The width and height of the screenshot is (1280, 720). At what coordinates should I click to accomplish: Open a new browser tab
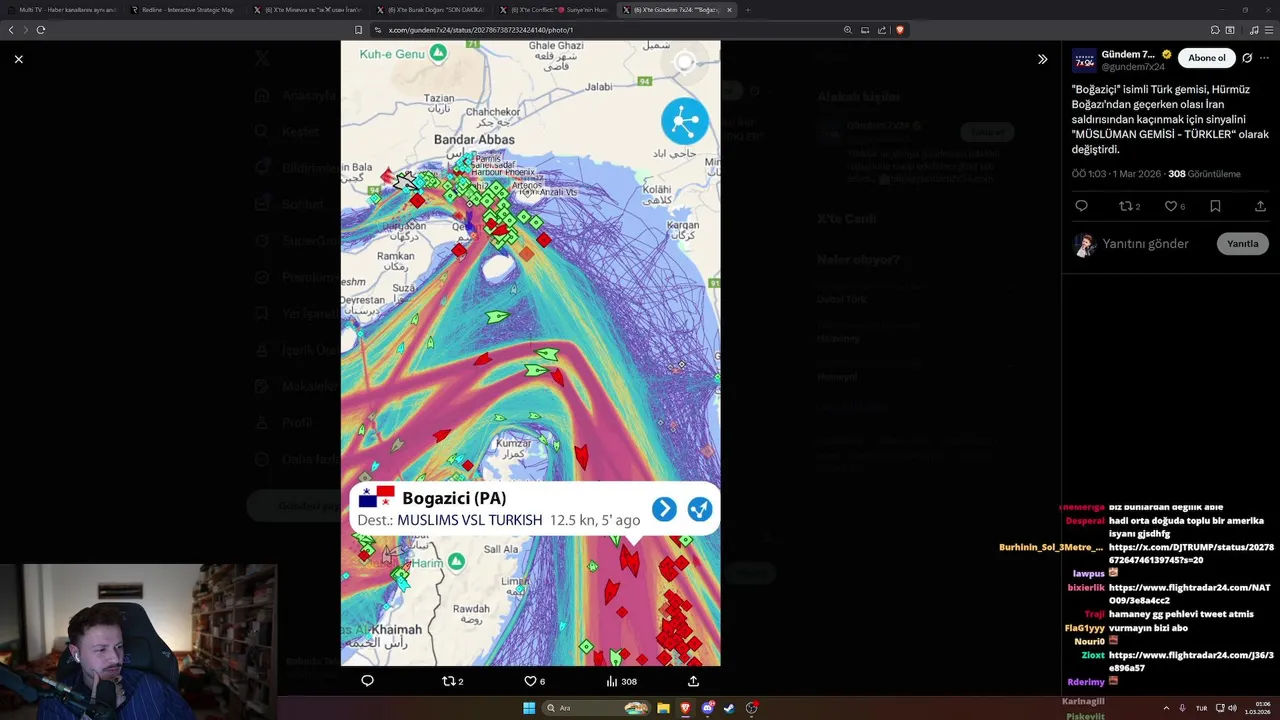(x=748, y=9)
